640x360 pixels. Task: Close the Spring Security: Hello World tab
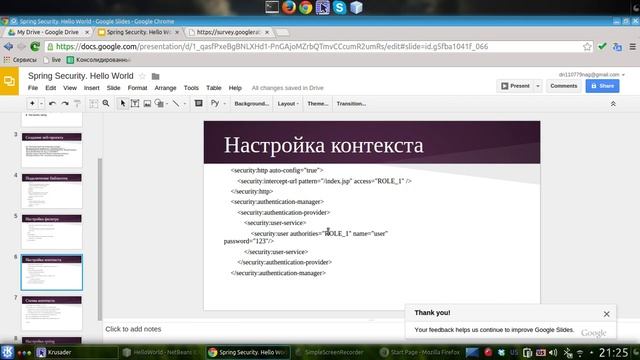click(x=177, y=32)
